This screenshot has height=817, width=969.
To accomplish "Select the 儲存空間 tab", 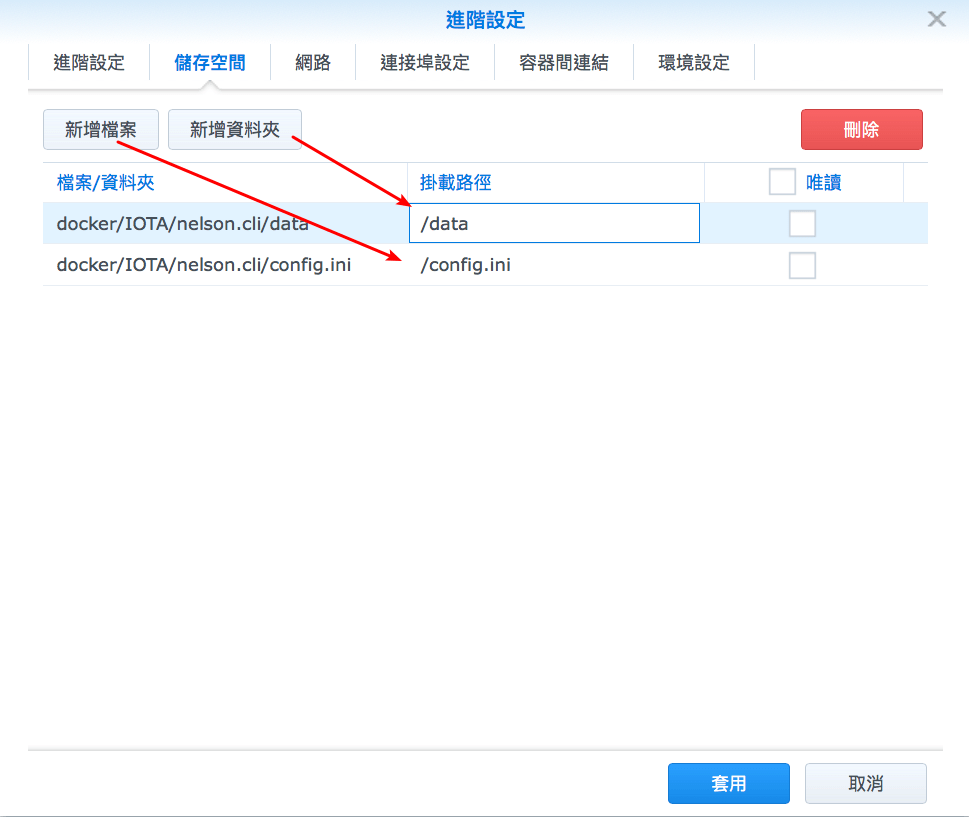I will (210, 62).
